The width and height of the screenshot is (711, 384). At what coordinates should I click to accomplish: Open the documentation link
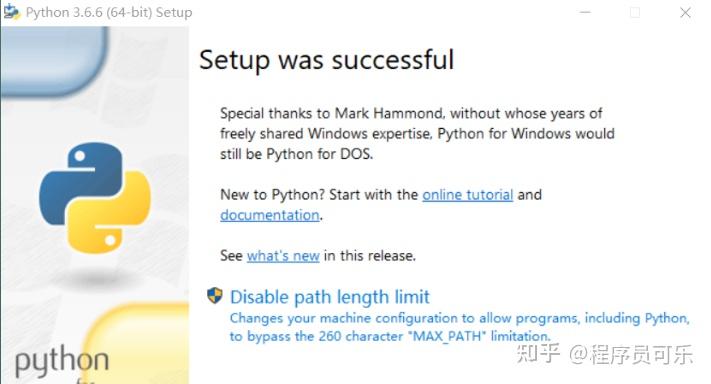[x=270, y=215]
